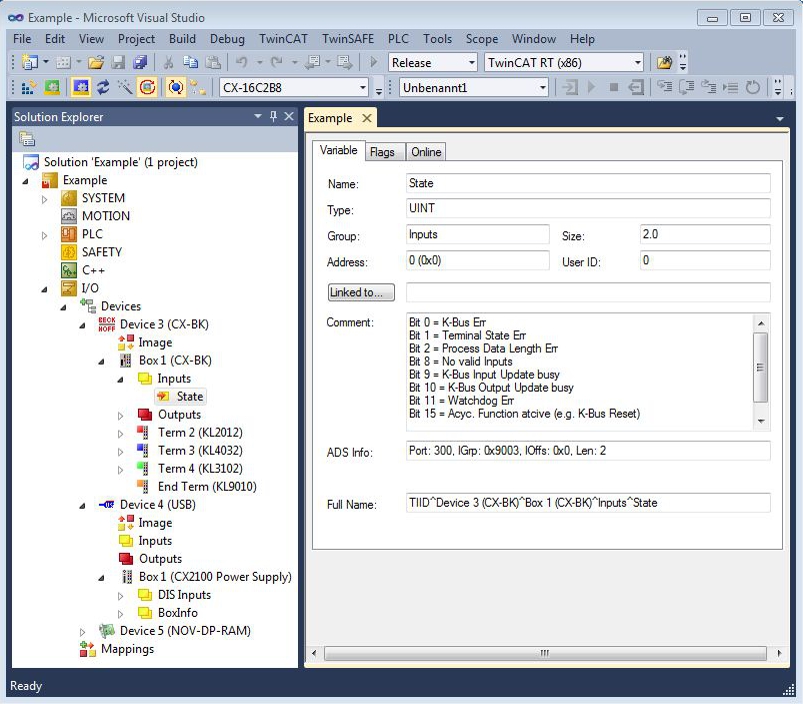Pin the Solution Explorer panel
The height and width of the screenshot is (704, 803).
click(x=273, y=117)
